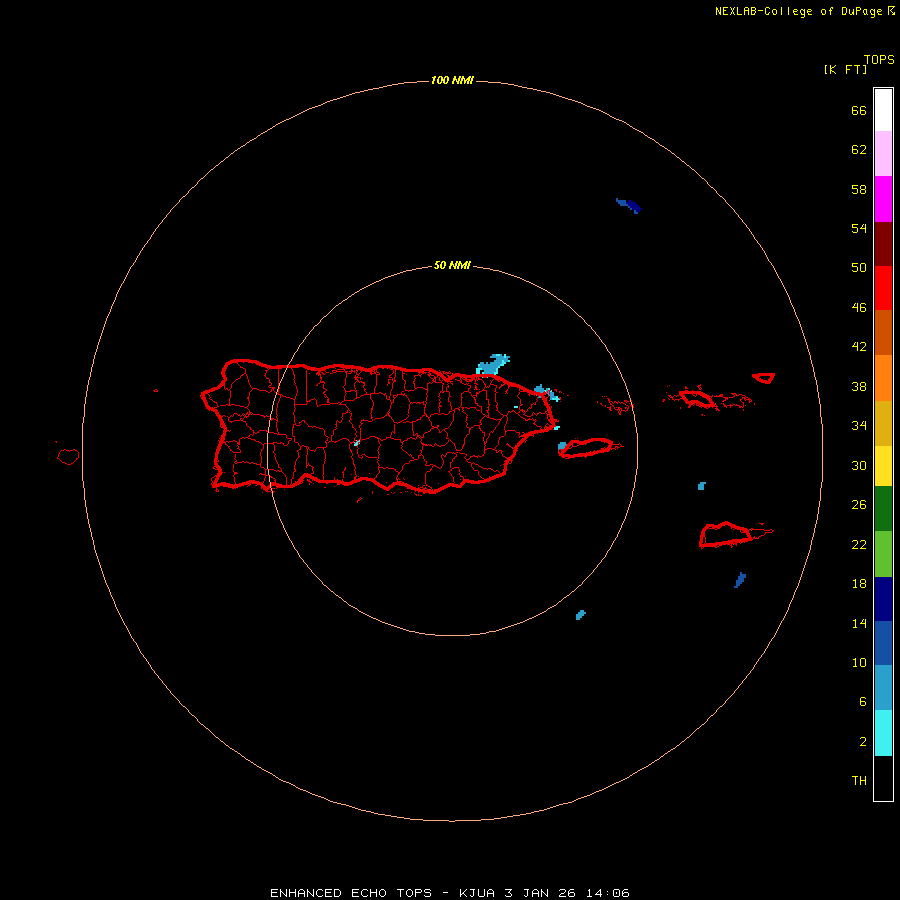The height and width of the screenshot is (900, 900).
Task: Click the Mona Island outline far west
Action: tap(68, 456)
